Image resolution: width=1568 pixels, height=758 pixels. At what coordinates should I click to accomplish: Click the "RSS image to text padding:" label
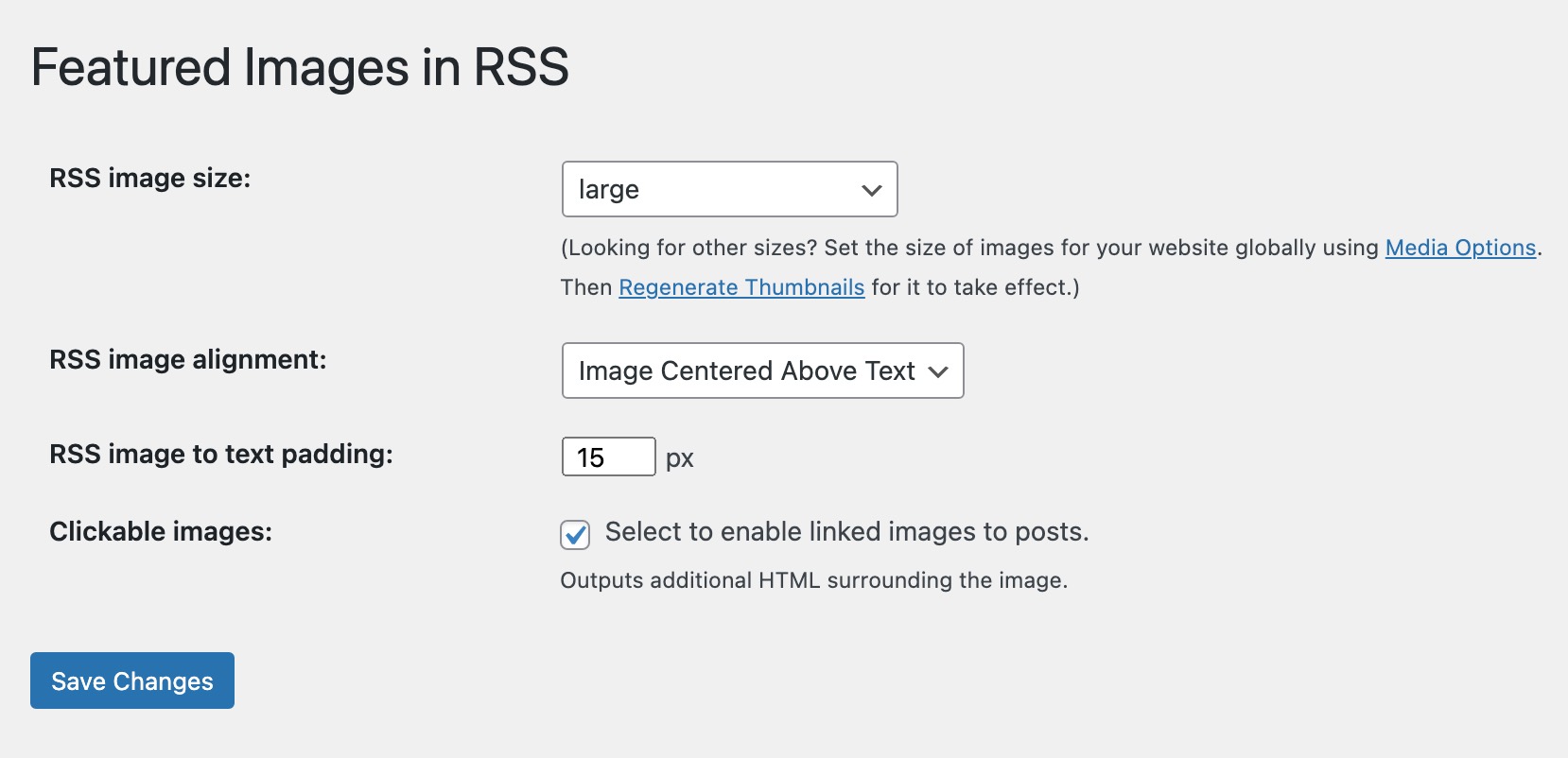[221, 454]
